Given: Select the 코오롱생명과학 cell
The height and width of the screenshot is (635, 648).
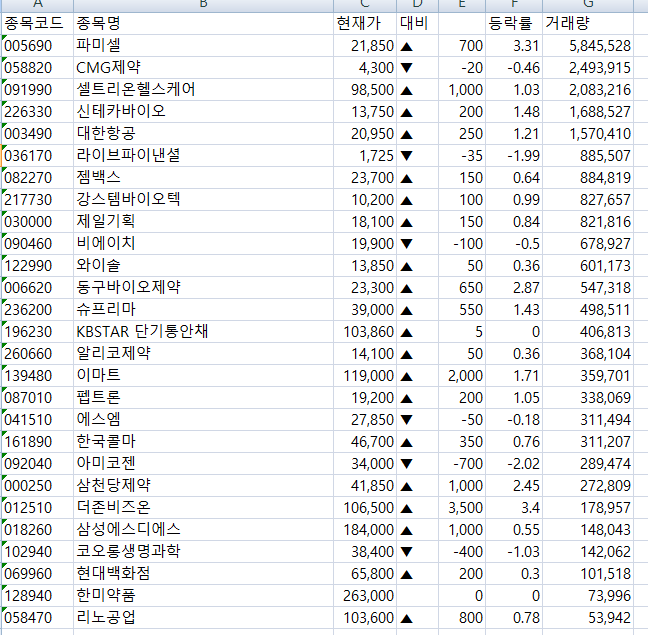Looking at the screenshot, I should [203, 552].
